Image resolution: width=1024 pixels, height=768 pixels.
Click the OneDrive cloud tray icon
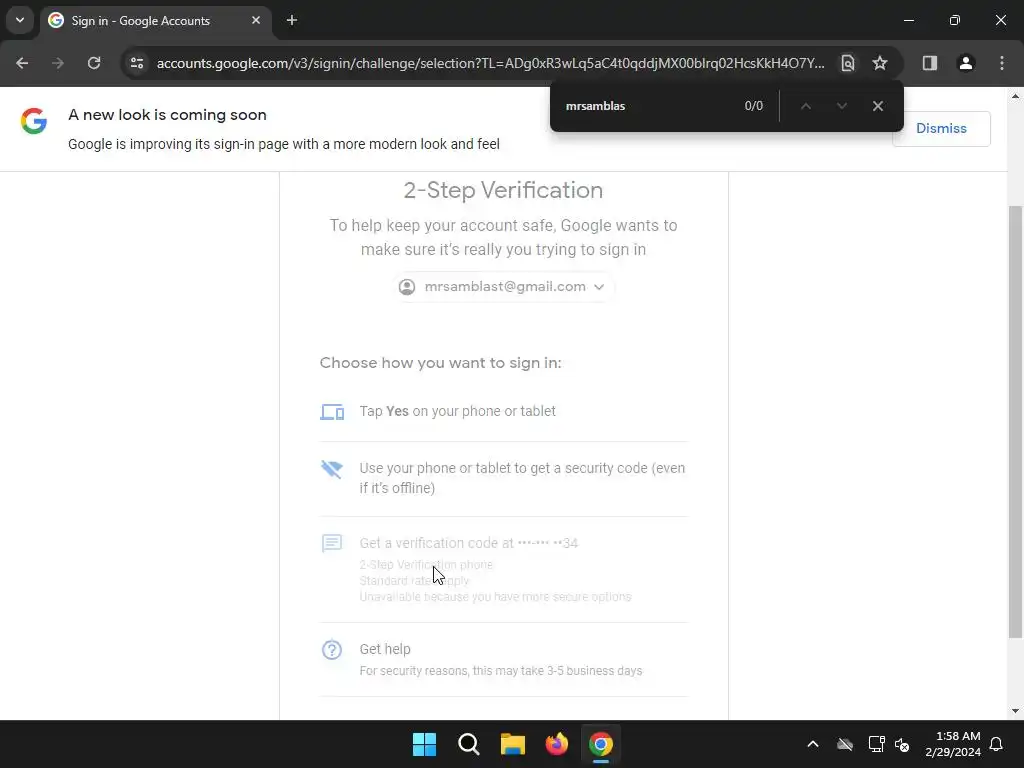click(845, 744)
